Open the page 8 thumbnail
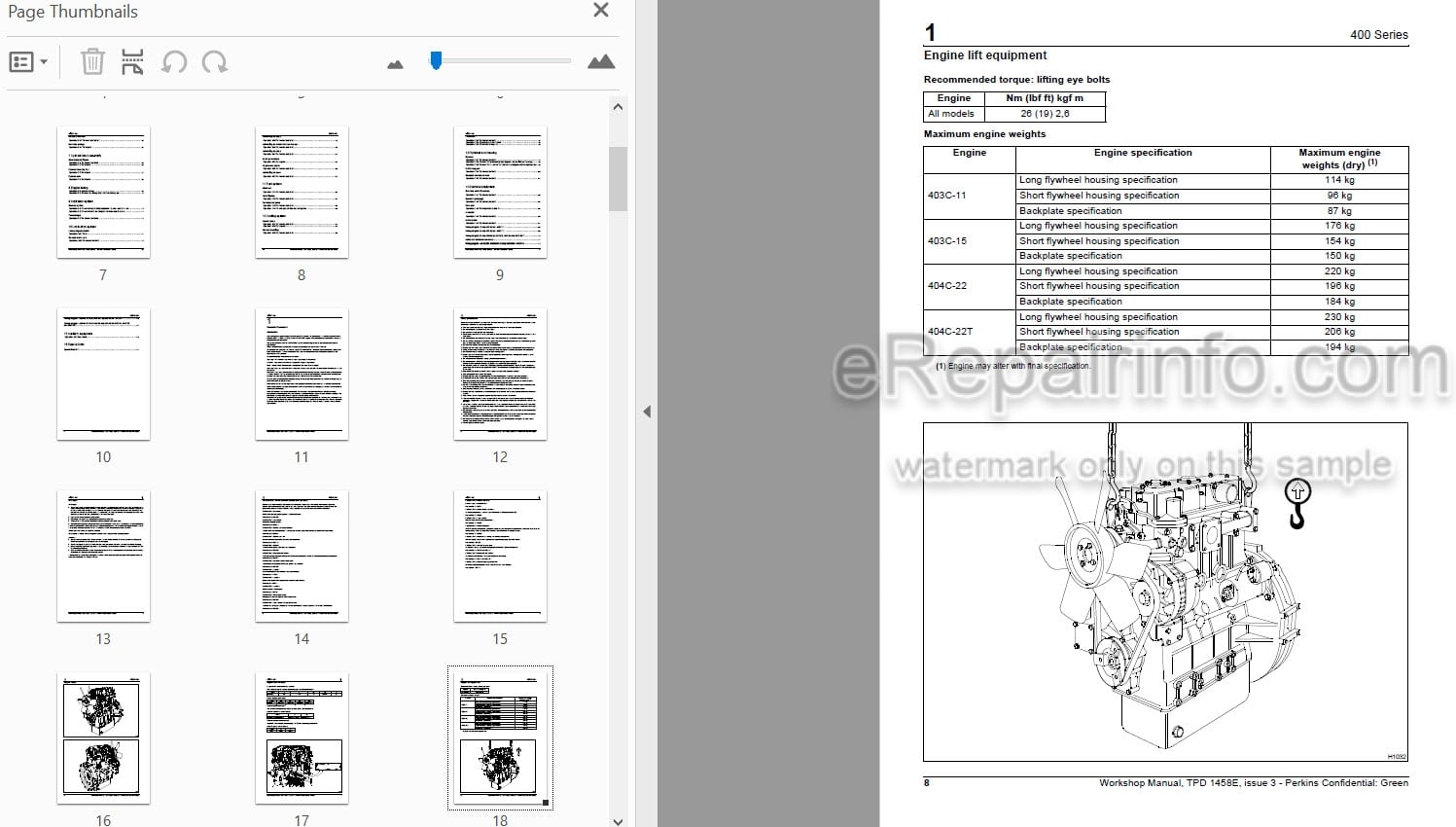The width and height of the screenshot is (1456, 827). [x=302, y=193]
